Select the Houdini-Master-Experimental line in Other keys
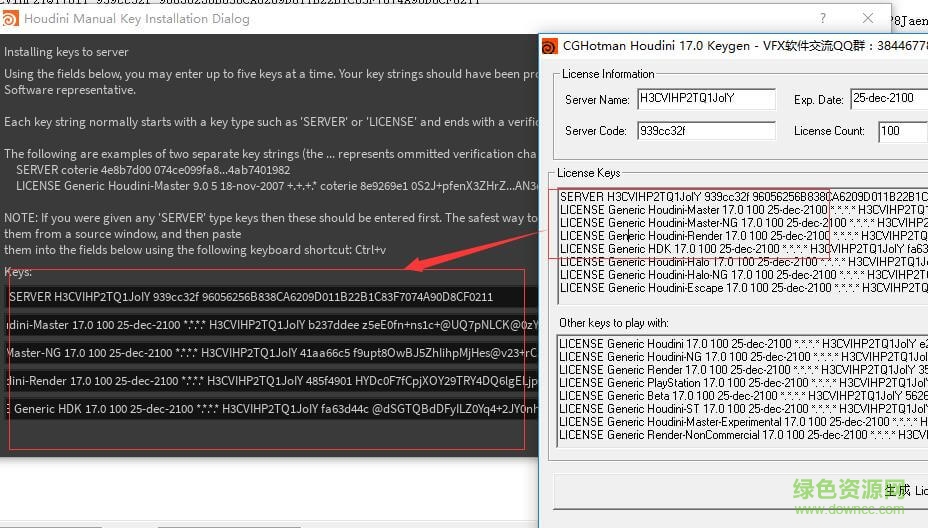Image resolution: width=928 pixels, height=528 pixels. point(743,421)
